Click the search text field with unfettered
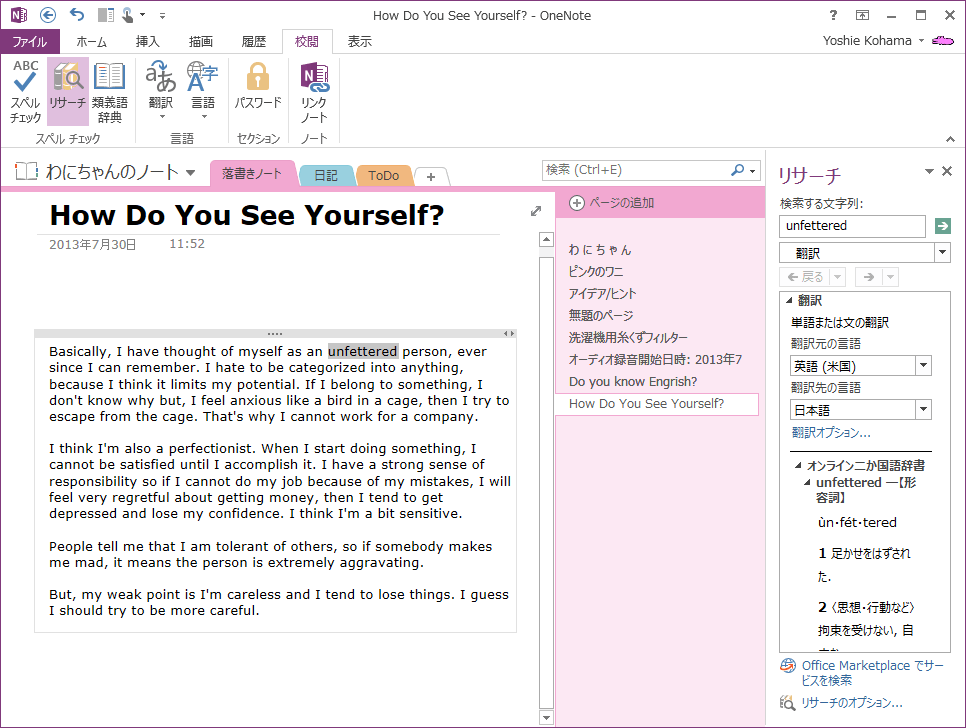Image resolution: width=966 pixels, height=728 pixels. [x=852, y=226]
